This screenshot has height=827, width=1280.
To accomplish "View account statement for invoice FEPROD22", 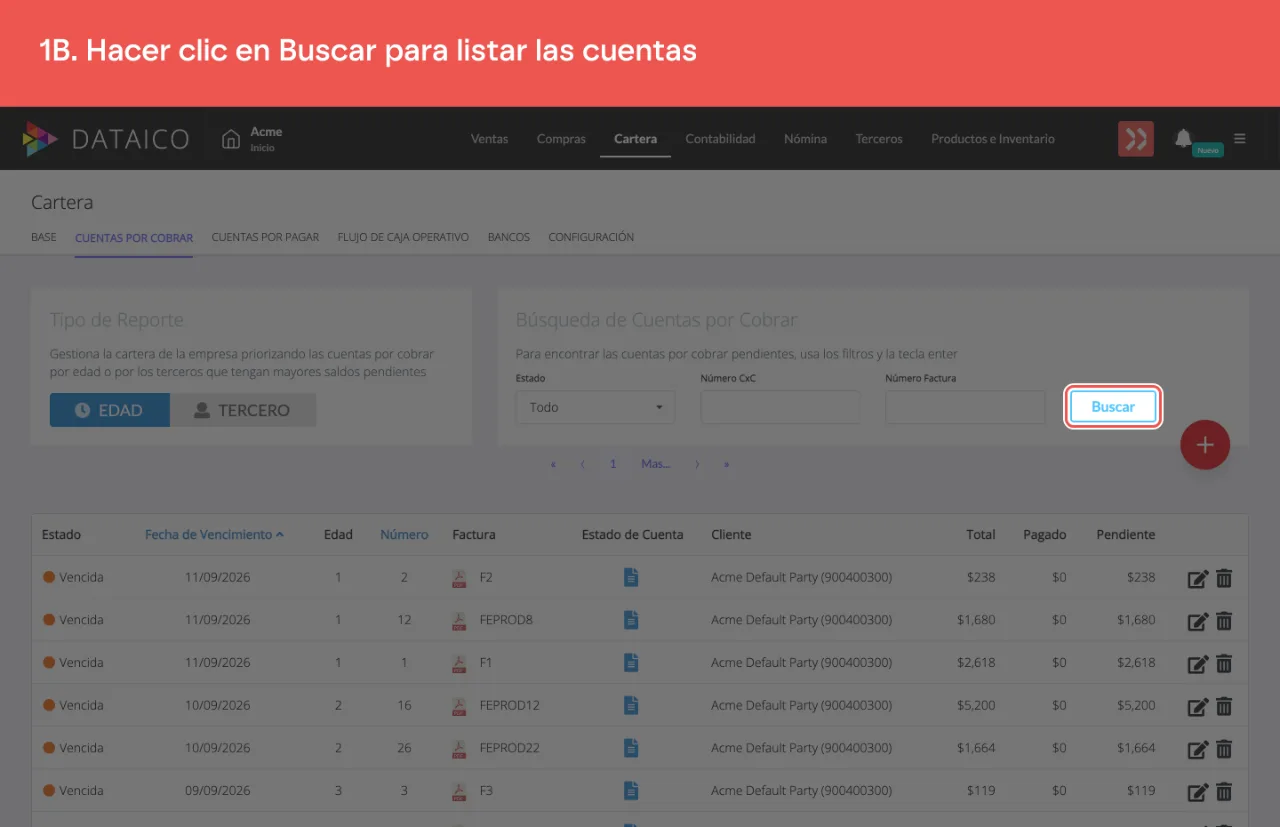I will coord(631,748).
